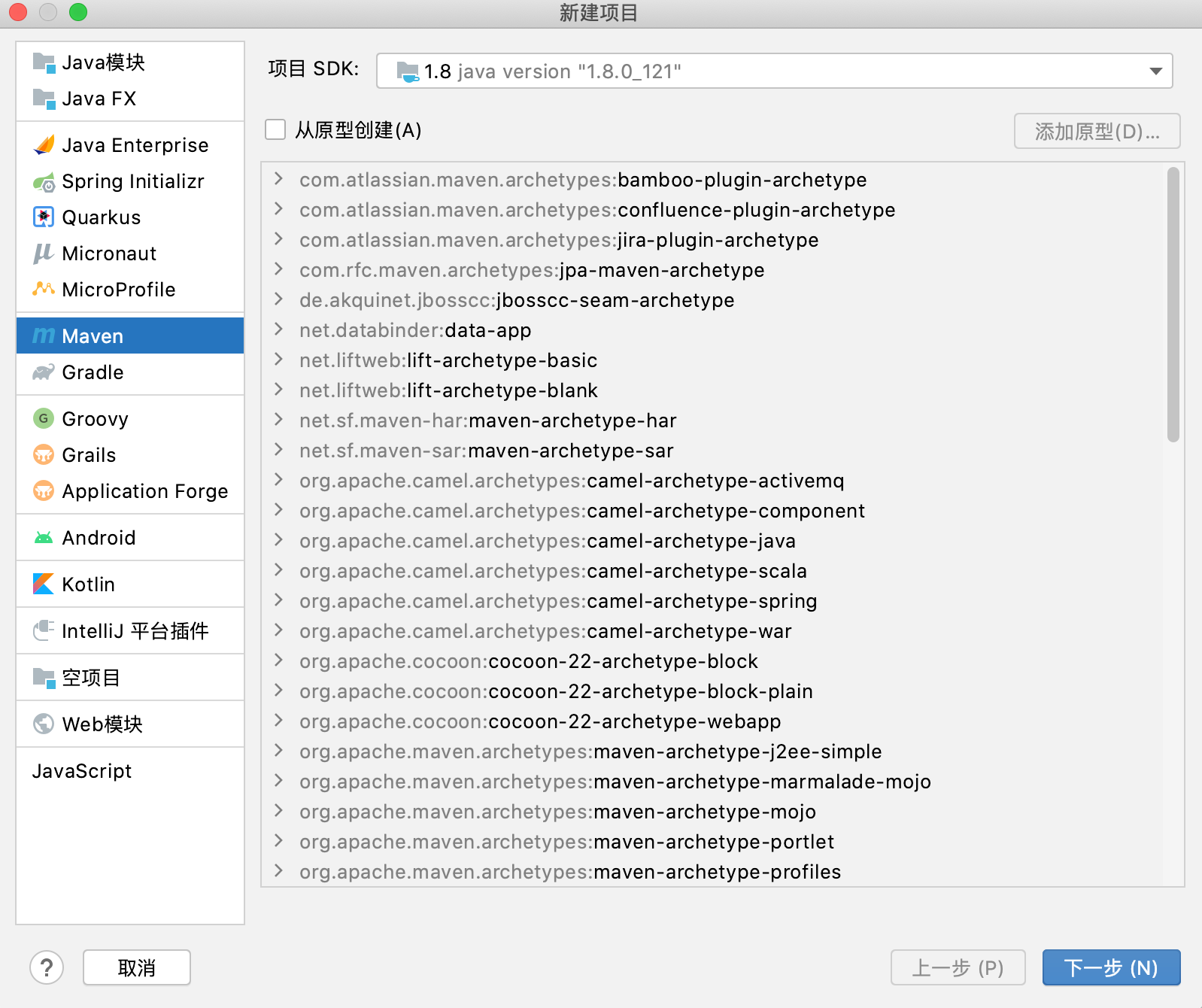This screenshot has width=1202, height=1008.
Task: Expand the confluence-plugin-archetype node
Action: point(278,209)
